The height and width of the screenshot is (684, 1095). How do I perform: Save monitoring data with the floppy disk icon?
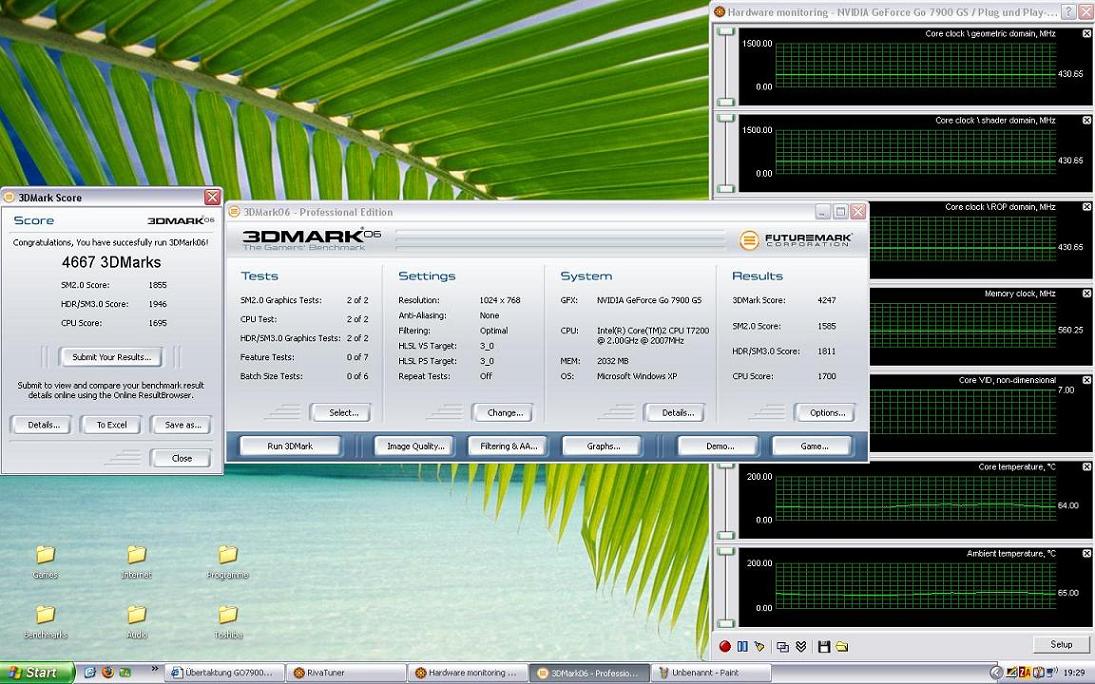point(824,646)
